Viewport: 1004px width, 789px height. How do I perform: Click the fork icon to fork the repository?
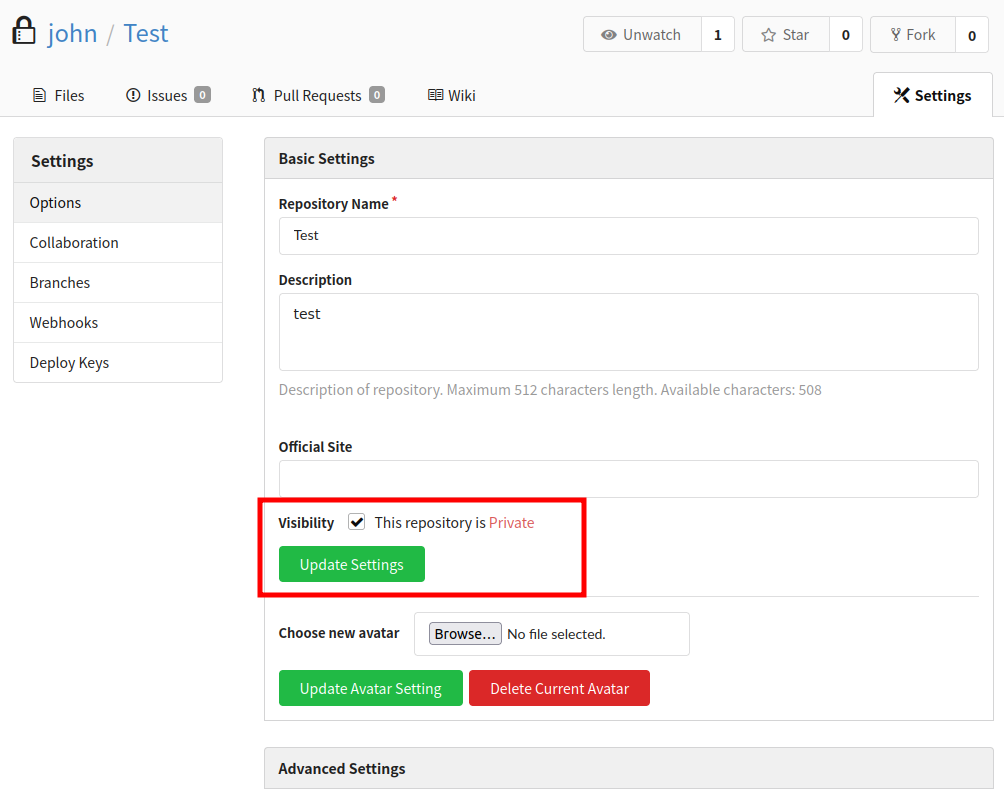click(894, 35)
